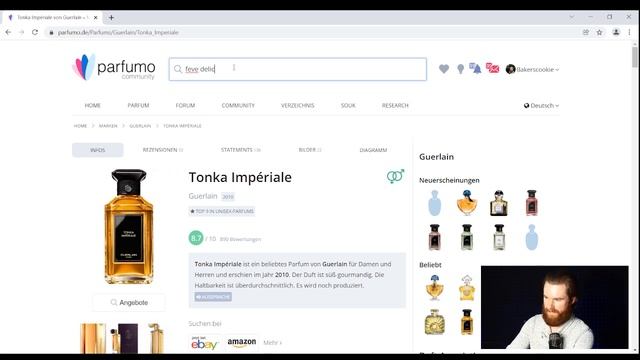The height and width of the screenshot is (360, 640).
Task: Open the SOUK menu
Action: [348, 105]
